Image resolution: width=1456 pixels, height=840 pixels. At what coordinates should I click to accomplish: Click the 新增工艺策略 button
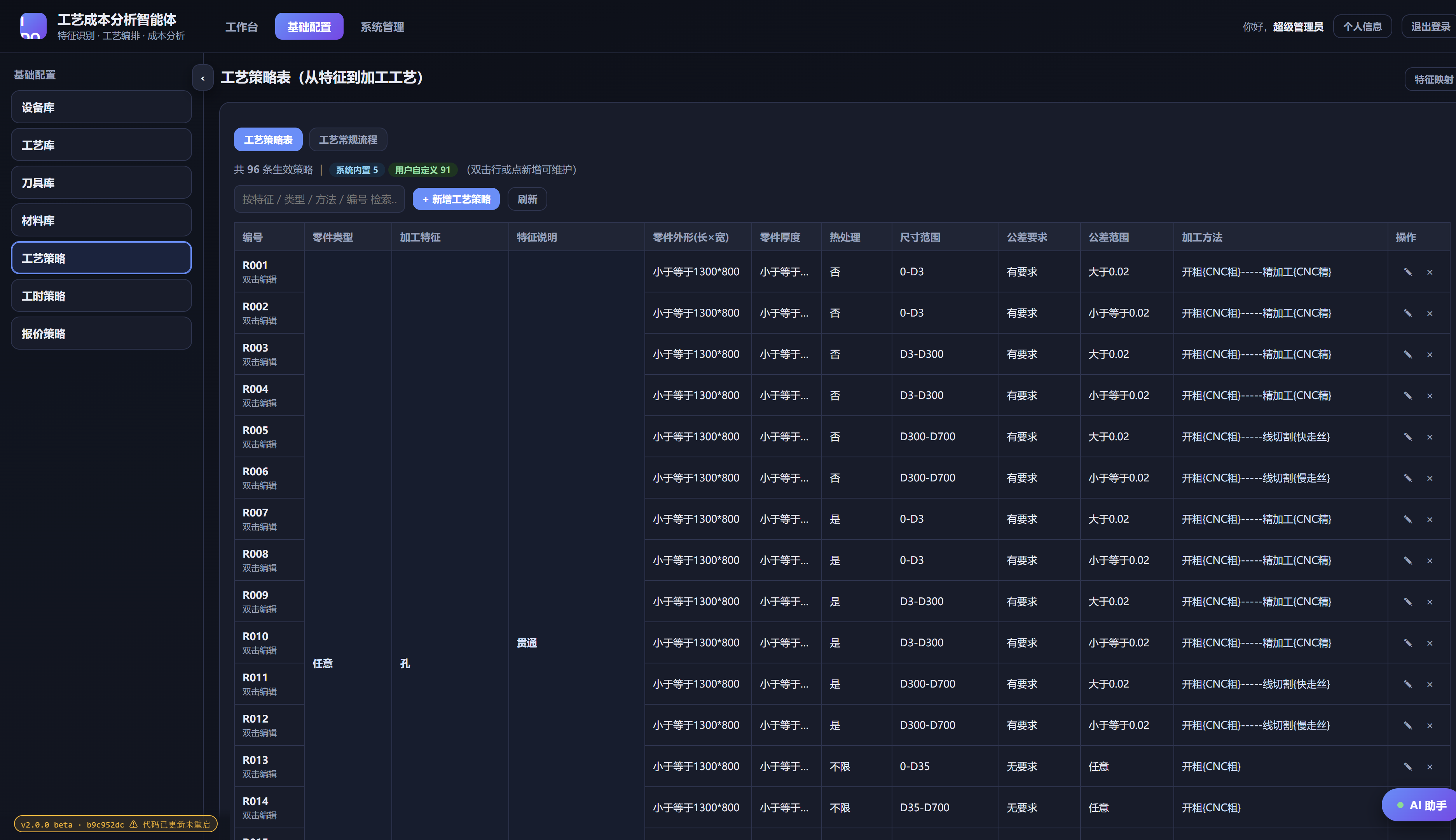(x=456, y=199)
